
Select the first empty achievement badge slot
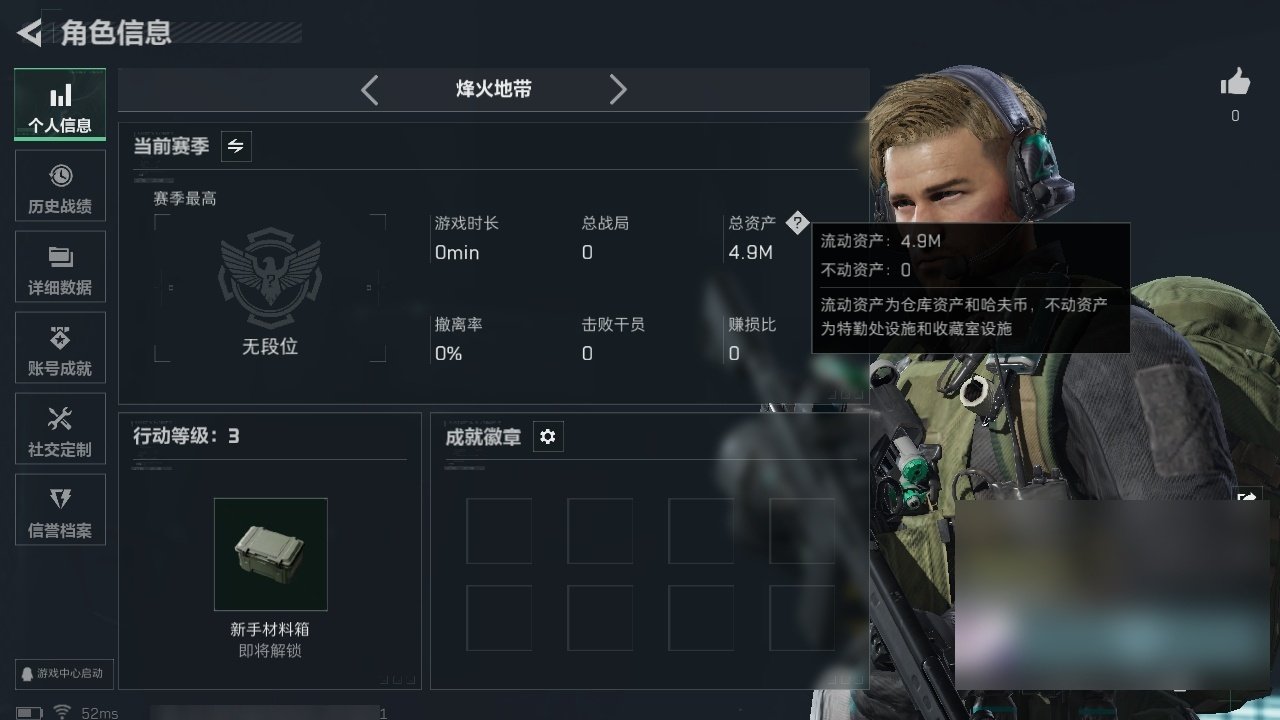click(x=499, y=531)
